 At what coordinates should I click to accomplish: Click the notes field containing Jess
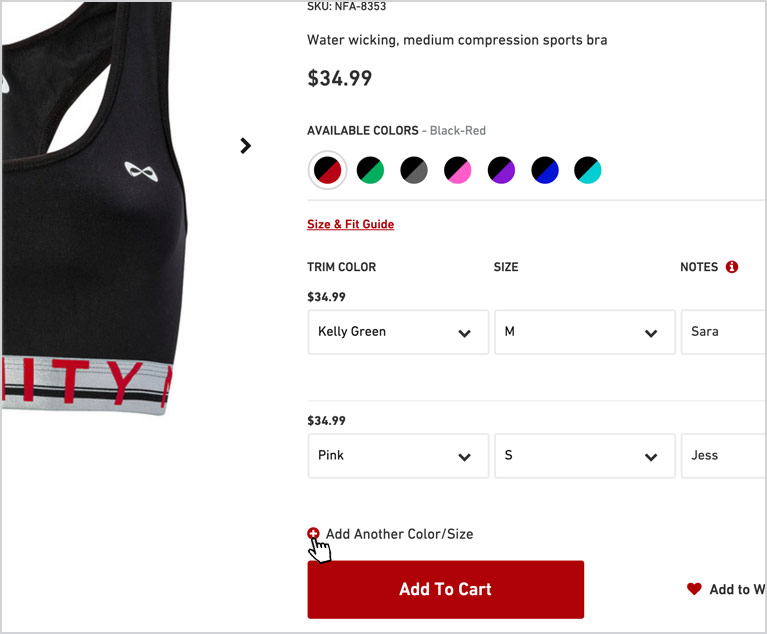point(723,455)
